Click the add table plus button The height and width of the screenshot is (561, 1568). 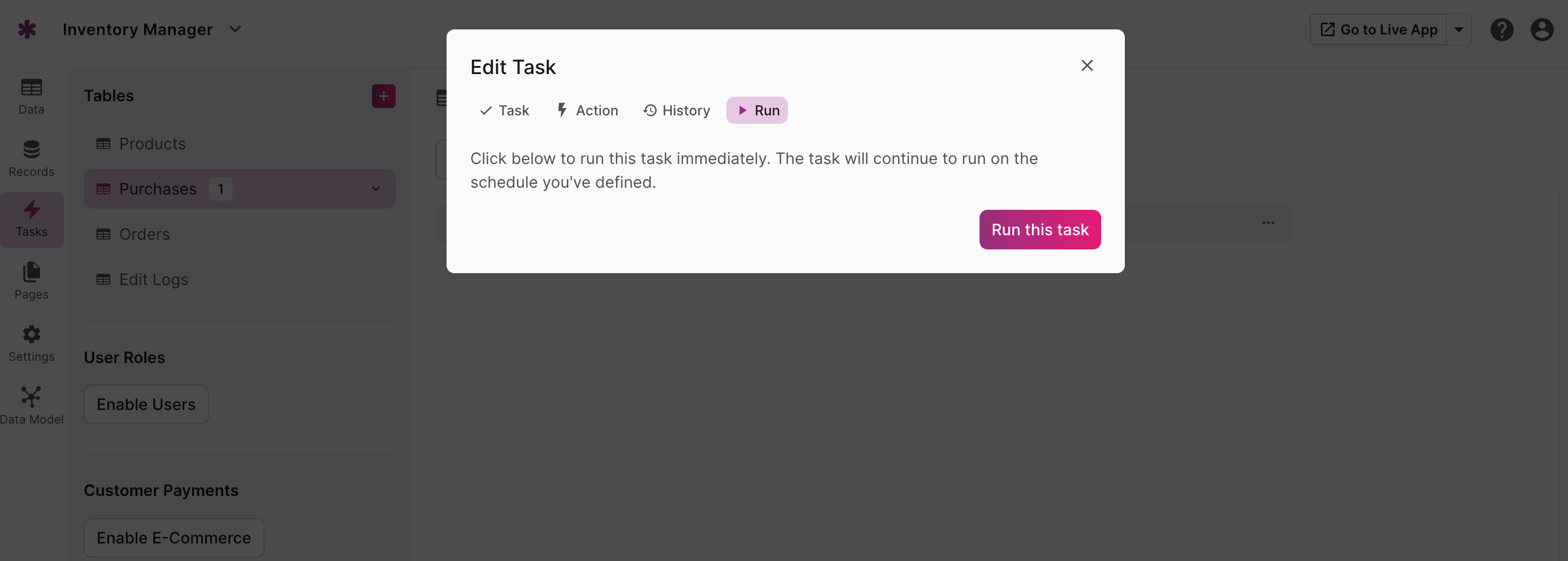tap(383, 96)
